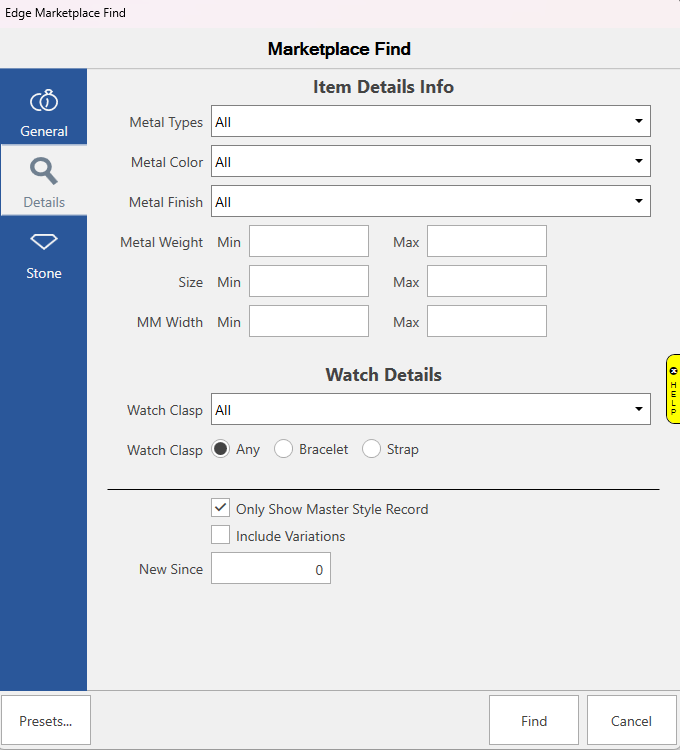Open the Metal Color dropdown list
The width and height of the screenshot is (680, 750).
tap(430, 162)
